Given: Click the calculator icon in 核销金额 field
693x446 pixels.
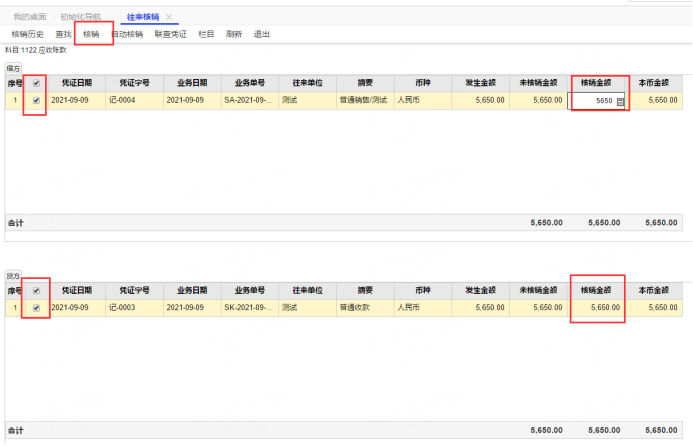Looking at the screenshot, I should [x=620, y=101].
